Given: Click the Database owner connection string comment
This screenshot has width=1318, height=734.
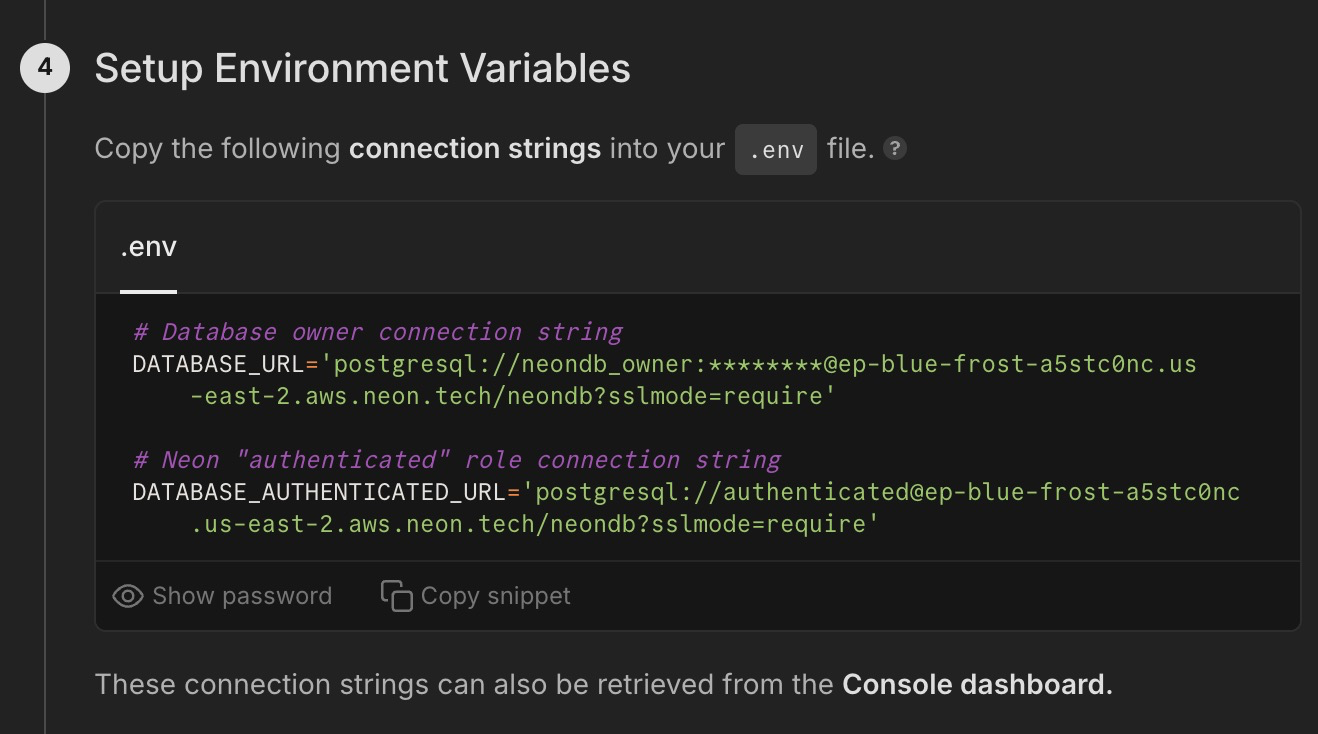Looking at the screenshot, I should point(377,332).
